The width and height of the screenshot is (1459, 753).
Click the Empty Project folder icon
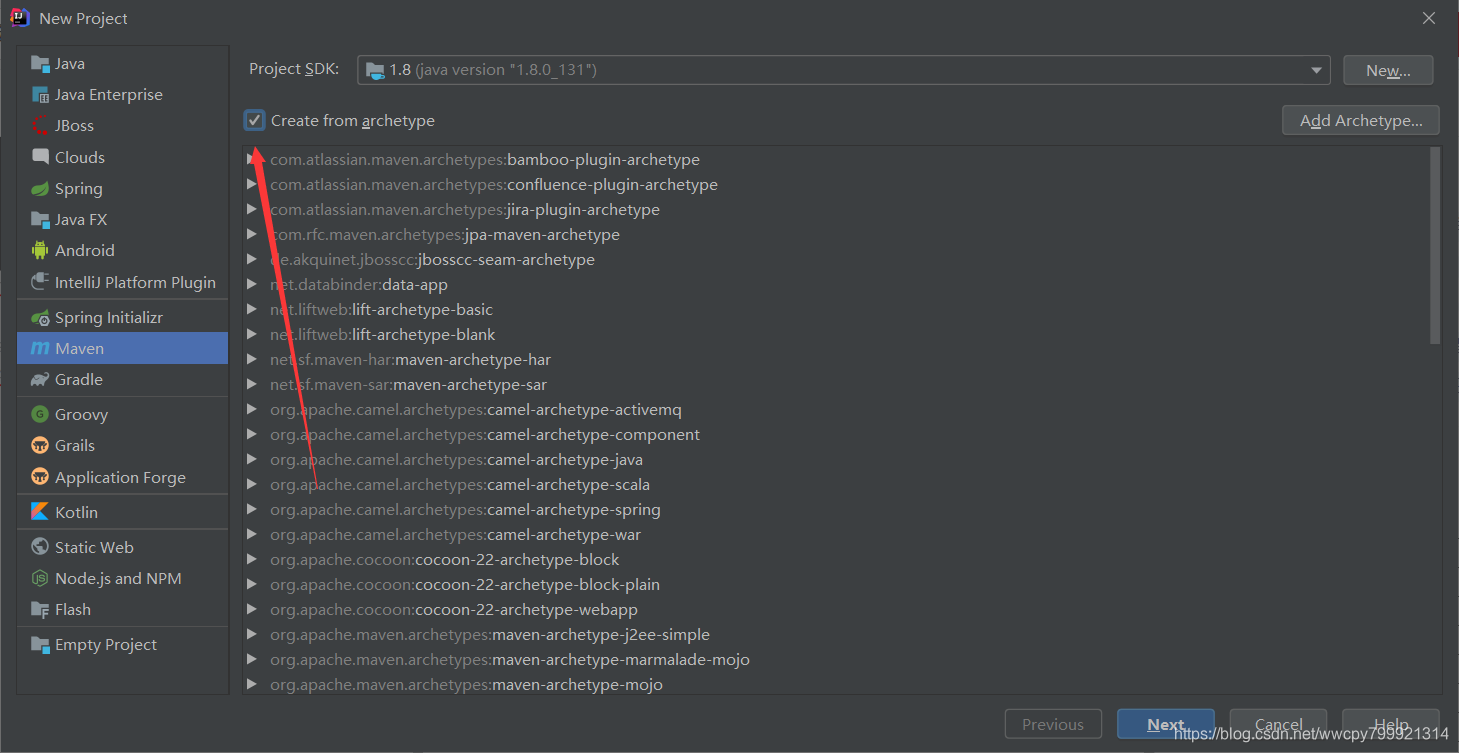[40, 644]
